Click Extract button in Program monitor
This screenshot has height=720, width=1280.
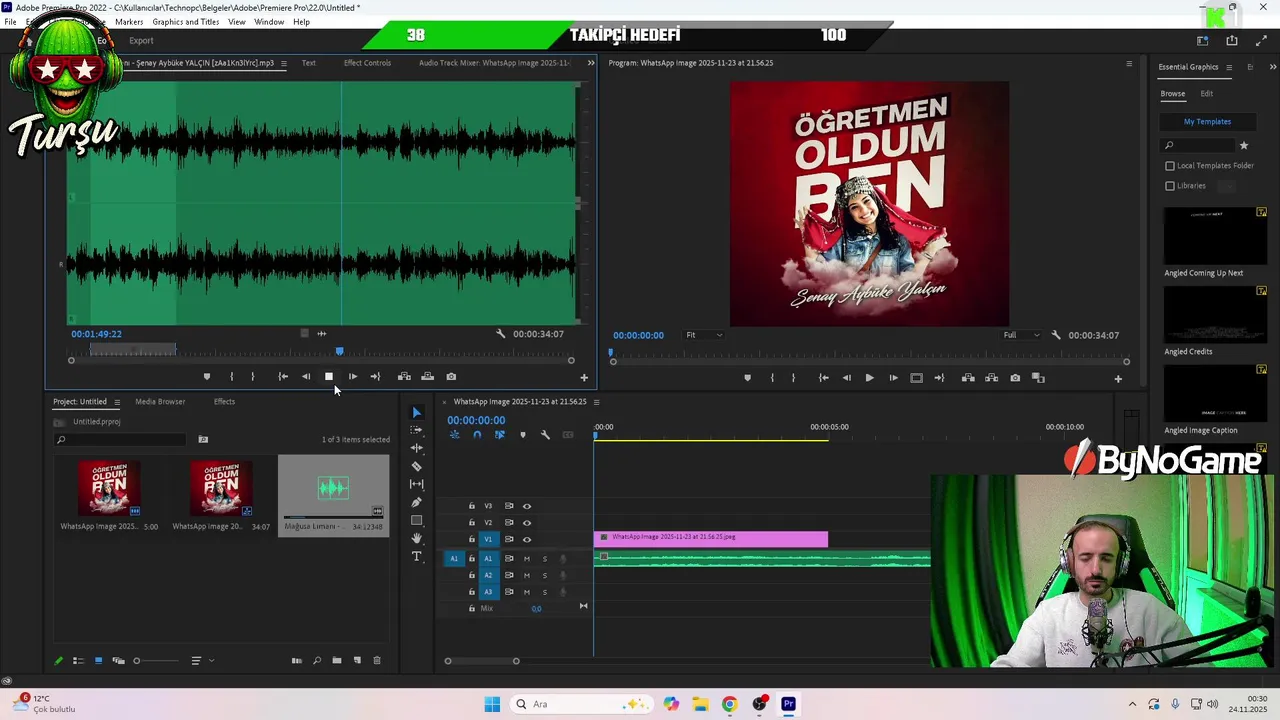pyautogui.click(x=991, y=378)
